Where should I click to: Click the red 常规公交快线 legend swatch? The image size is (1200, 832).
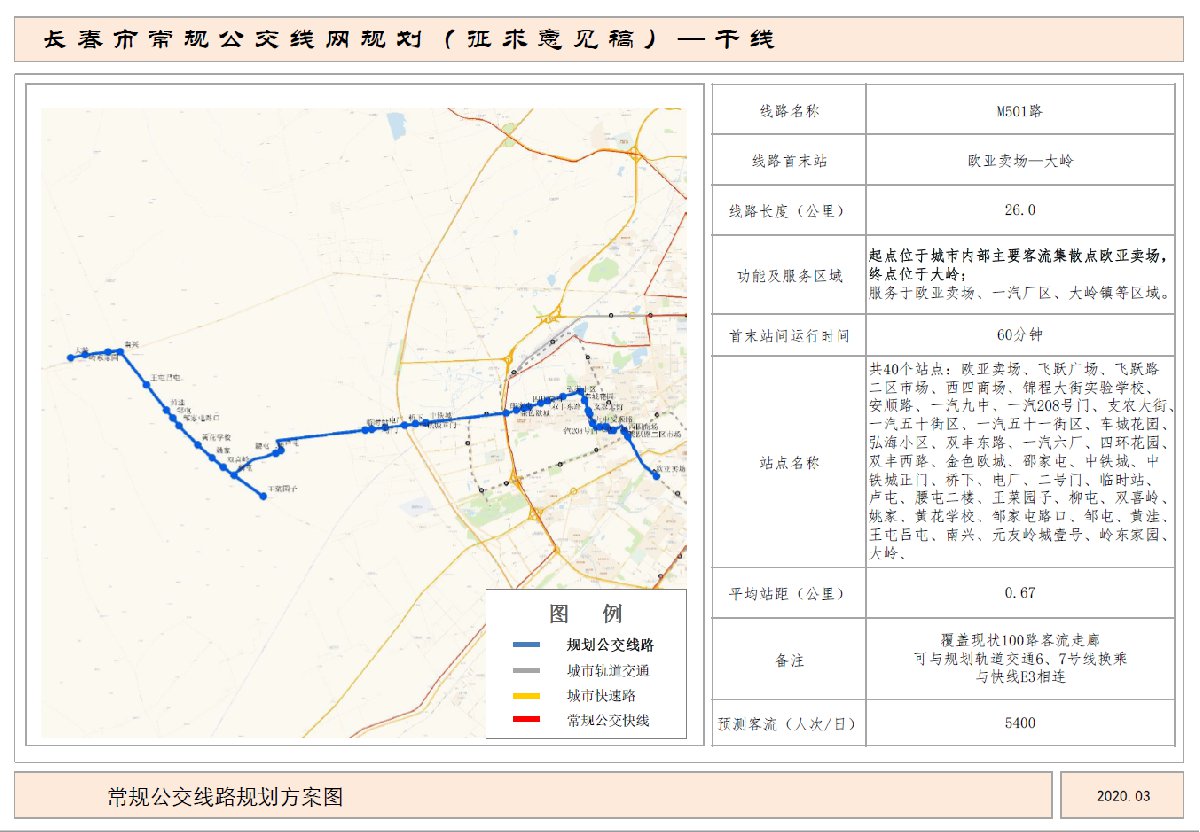(526, 720)
